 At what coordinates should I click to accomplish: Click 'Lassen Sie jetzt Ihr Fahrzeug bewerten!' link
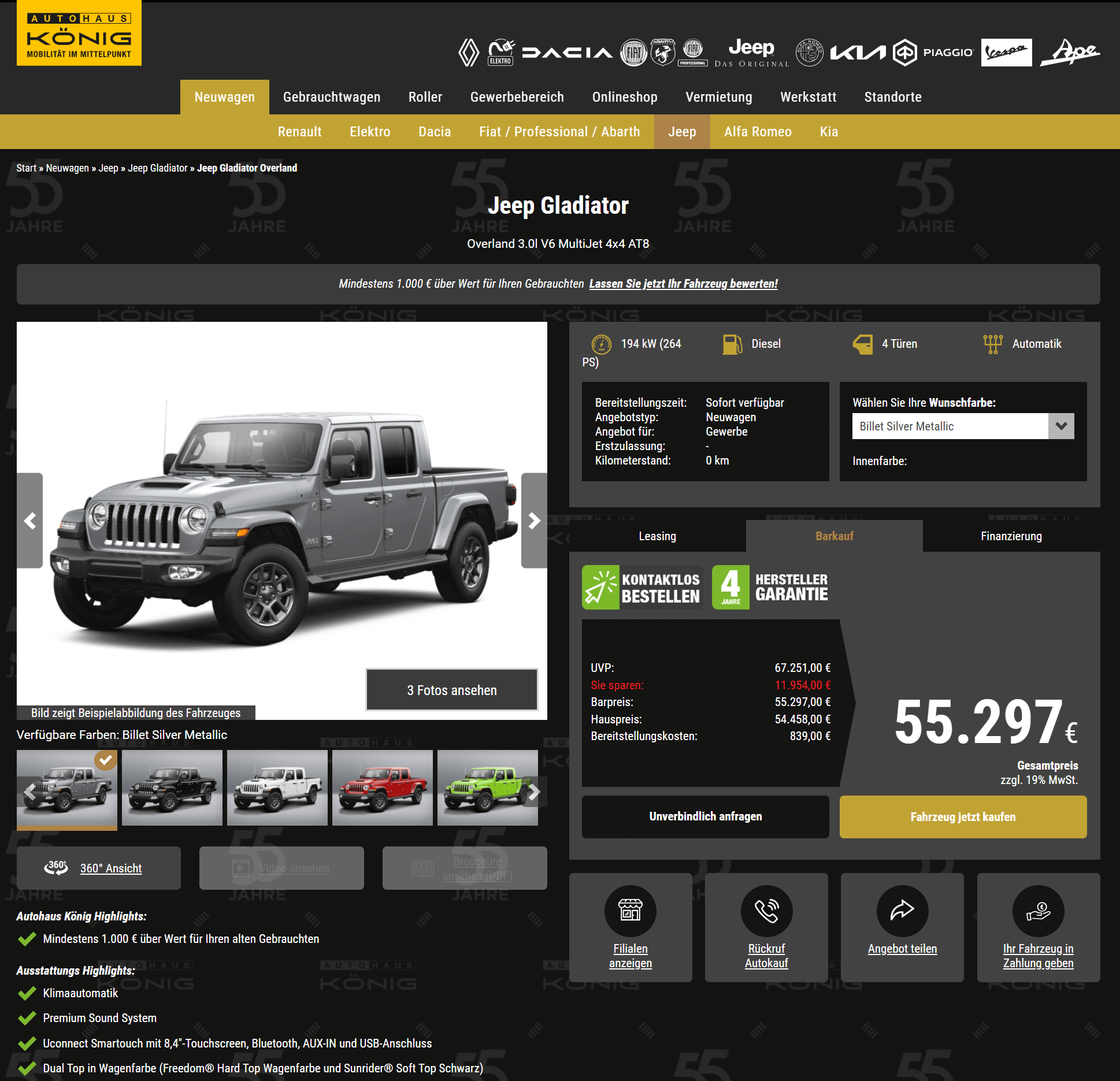683,284
